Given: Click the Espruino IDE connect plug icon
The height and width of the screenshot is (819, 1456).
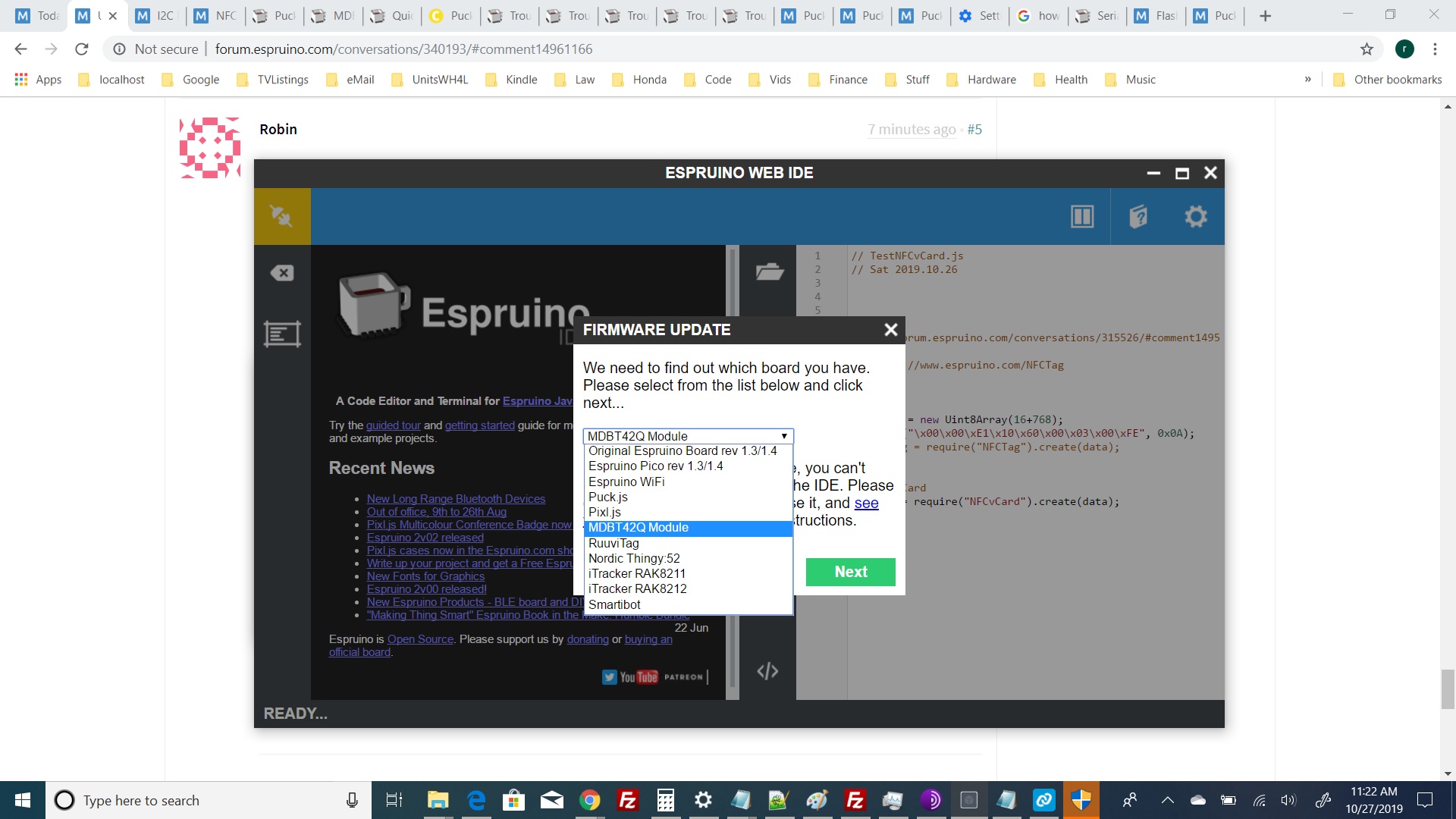Looking at the screenshot, I should point(281,216).
